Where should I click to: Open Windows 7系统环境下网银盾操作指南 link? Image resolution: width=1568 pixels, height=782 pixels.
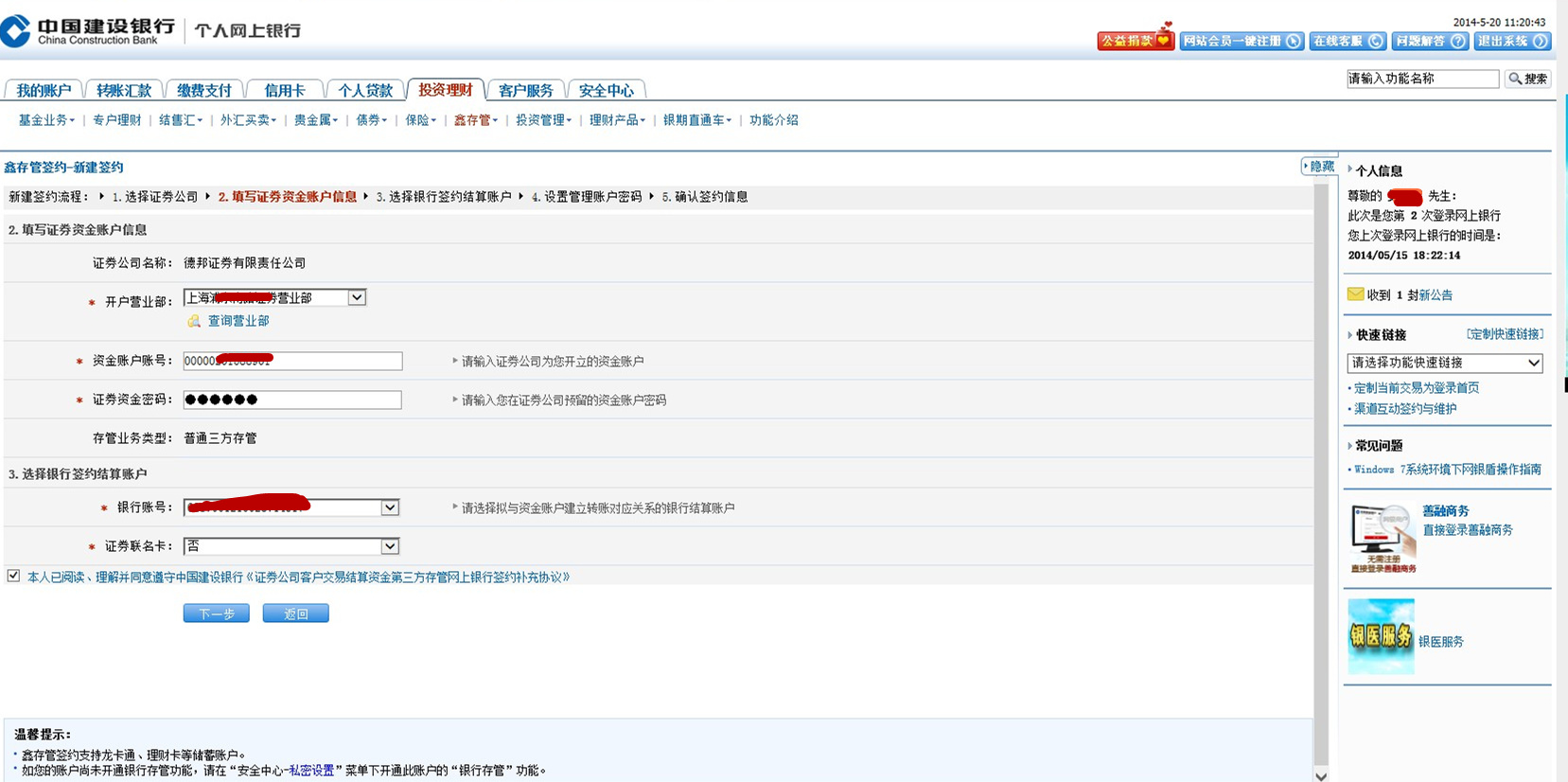[x=1448, y=470]
